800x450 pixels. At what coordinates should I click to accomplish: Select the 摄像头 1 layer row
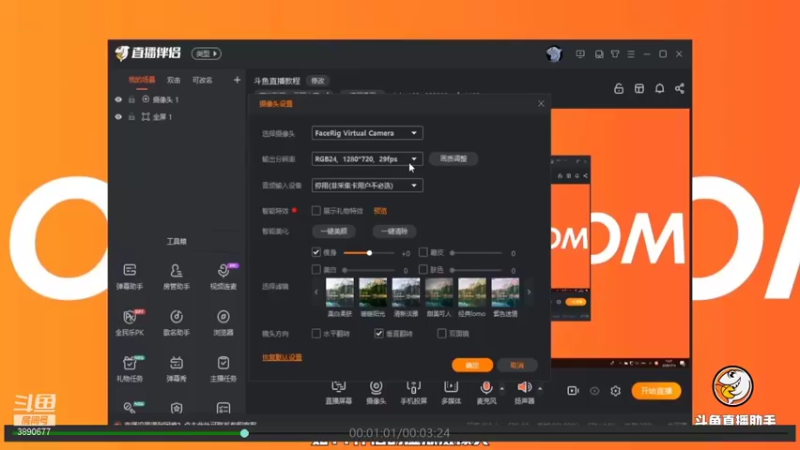176,99
